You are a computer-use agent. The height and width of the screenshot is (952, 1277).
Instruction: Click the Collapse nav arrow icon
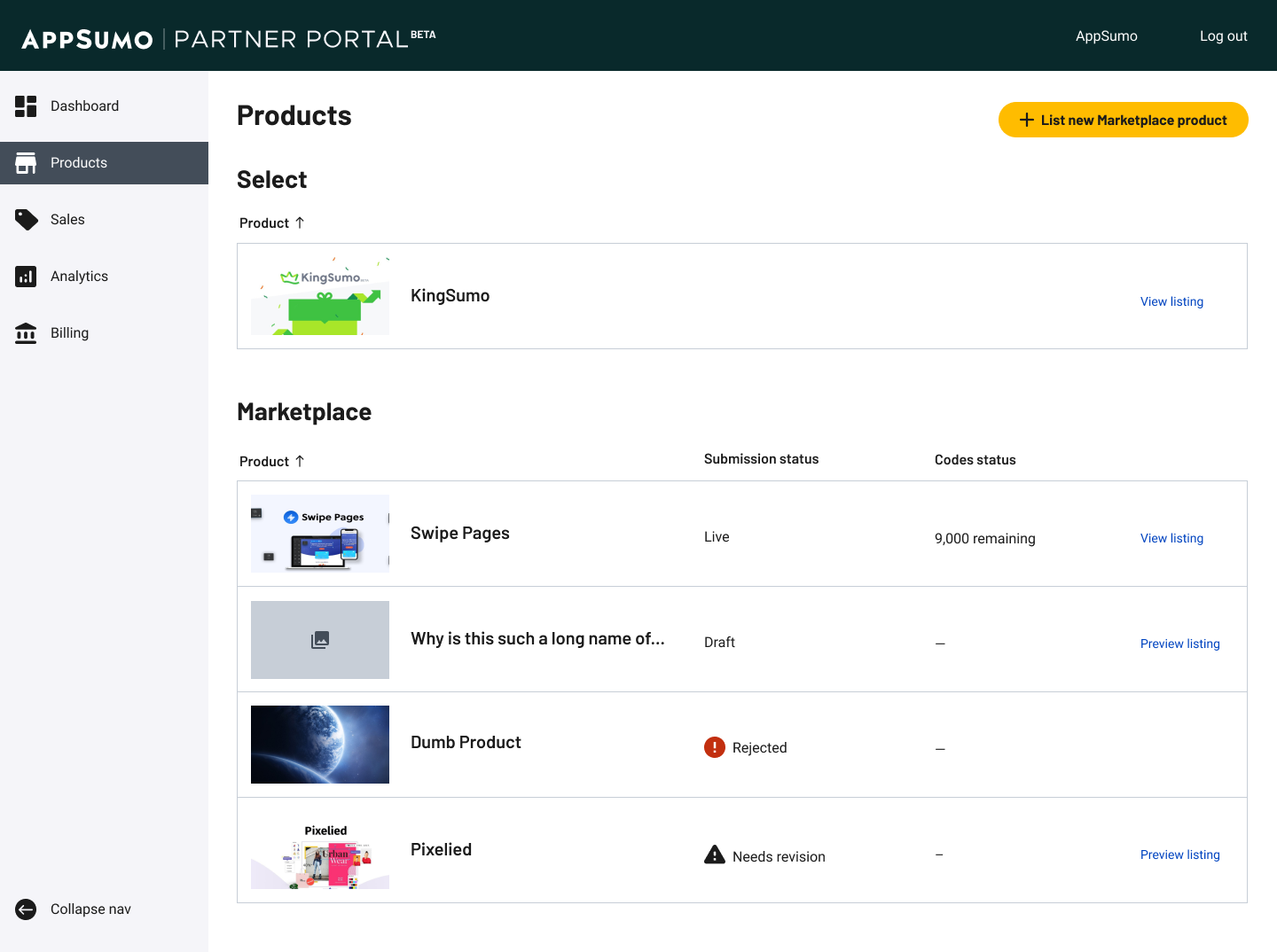point(26,909)
